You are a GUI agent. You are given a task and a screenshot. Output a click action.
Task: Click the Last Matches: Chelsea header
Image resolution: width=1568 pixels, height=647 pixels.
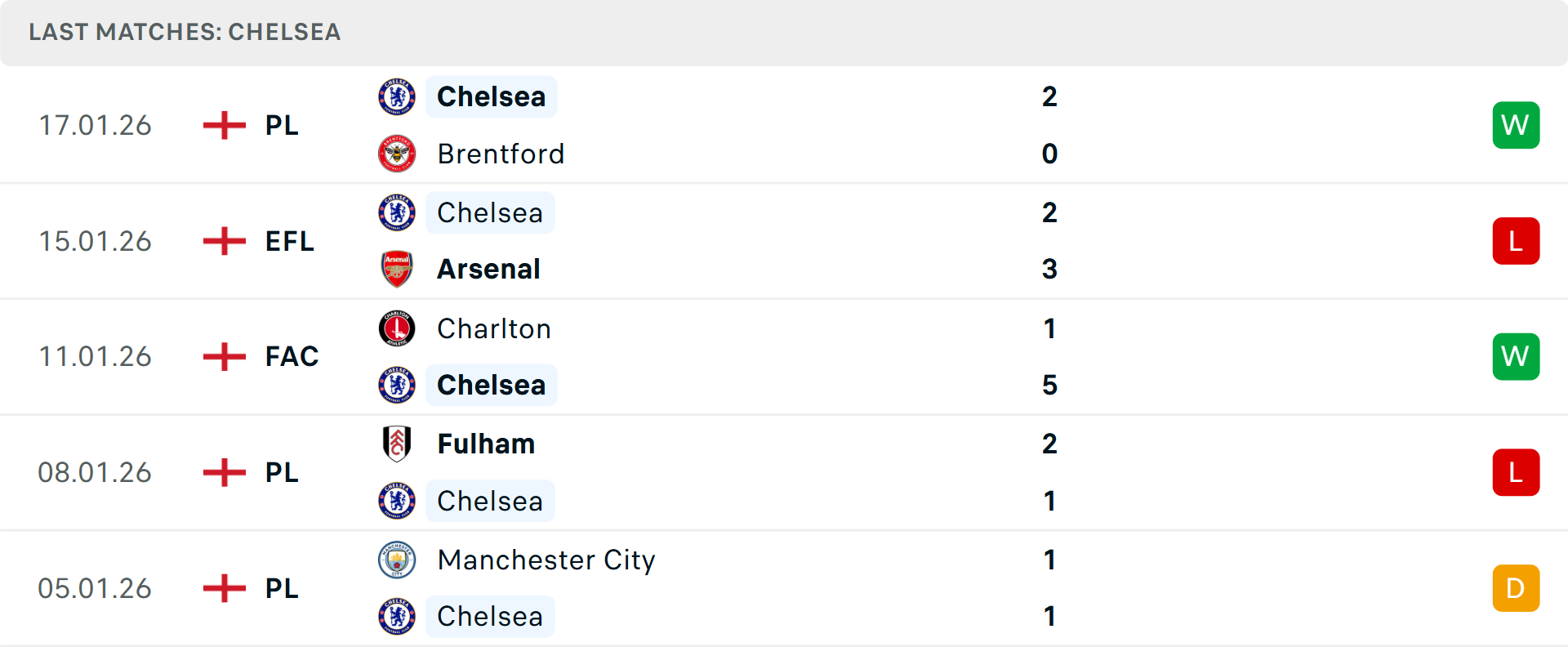coord(185,32)
